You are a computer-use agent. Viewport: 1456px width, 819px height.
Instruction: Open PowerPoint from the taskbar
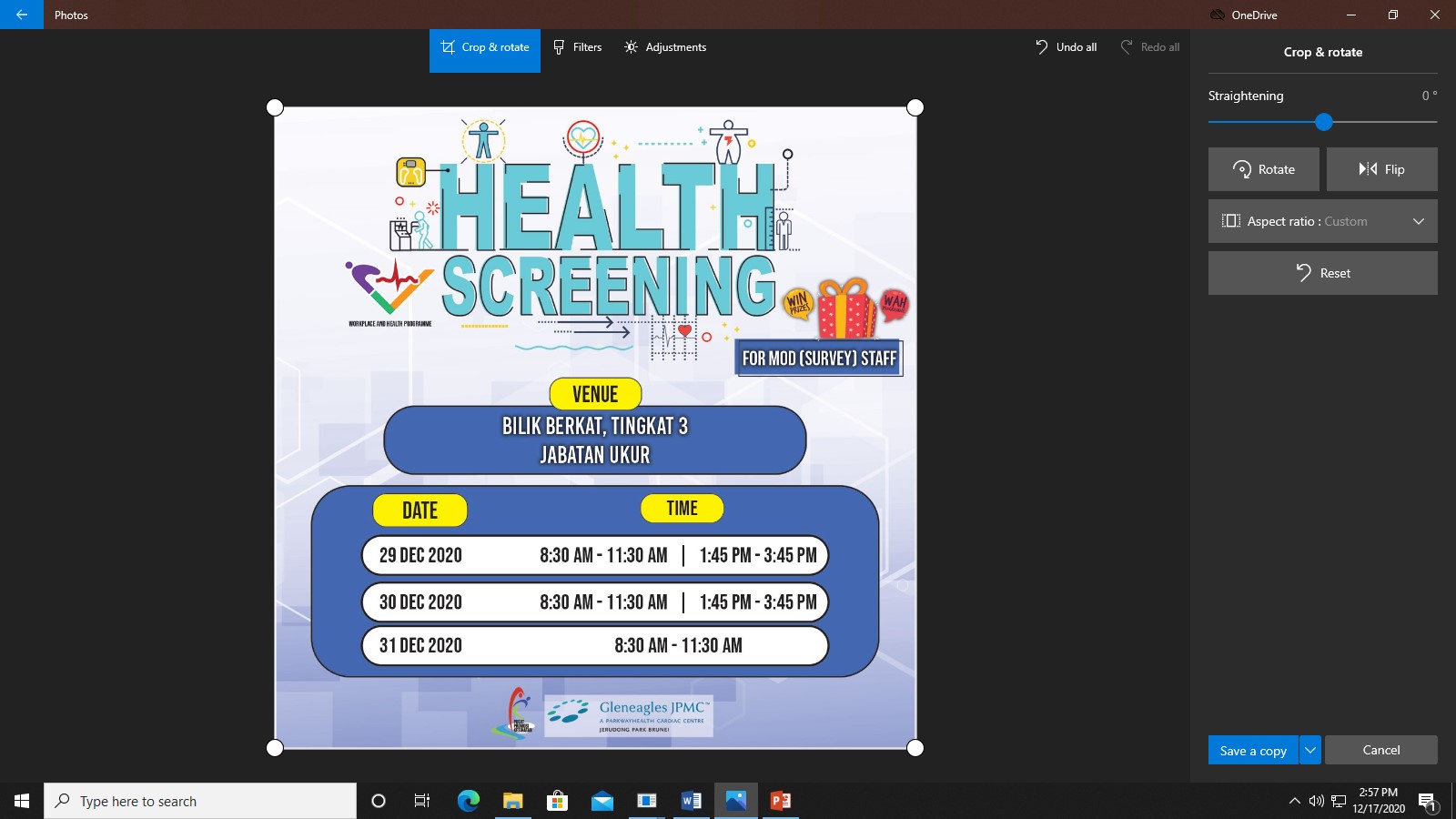(780, 801)
